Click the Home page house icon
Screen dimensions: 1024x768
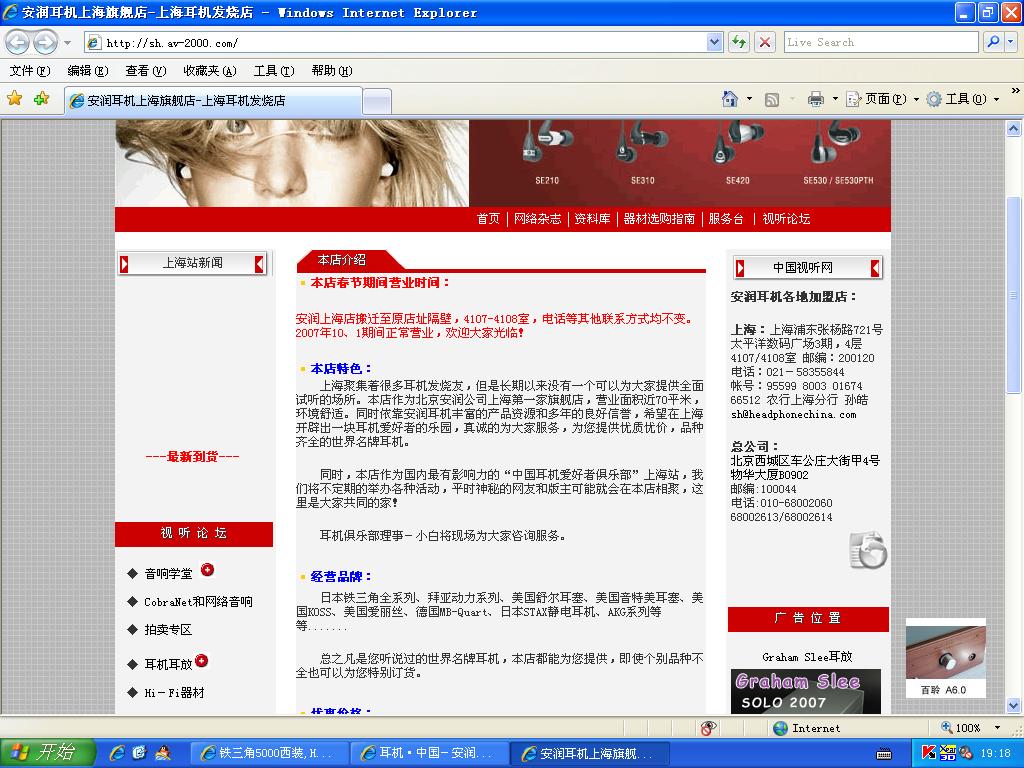pyautogui.click(x=729, y=99)
